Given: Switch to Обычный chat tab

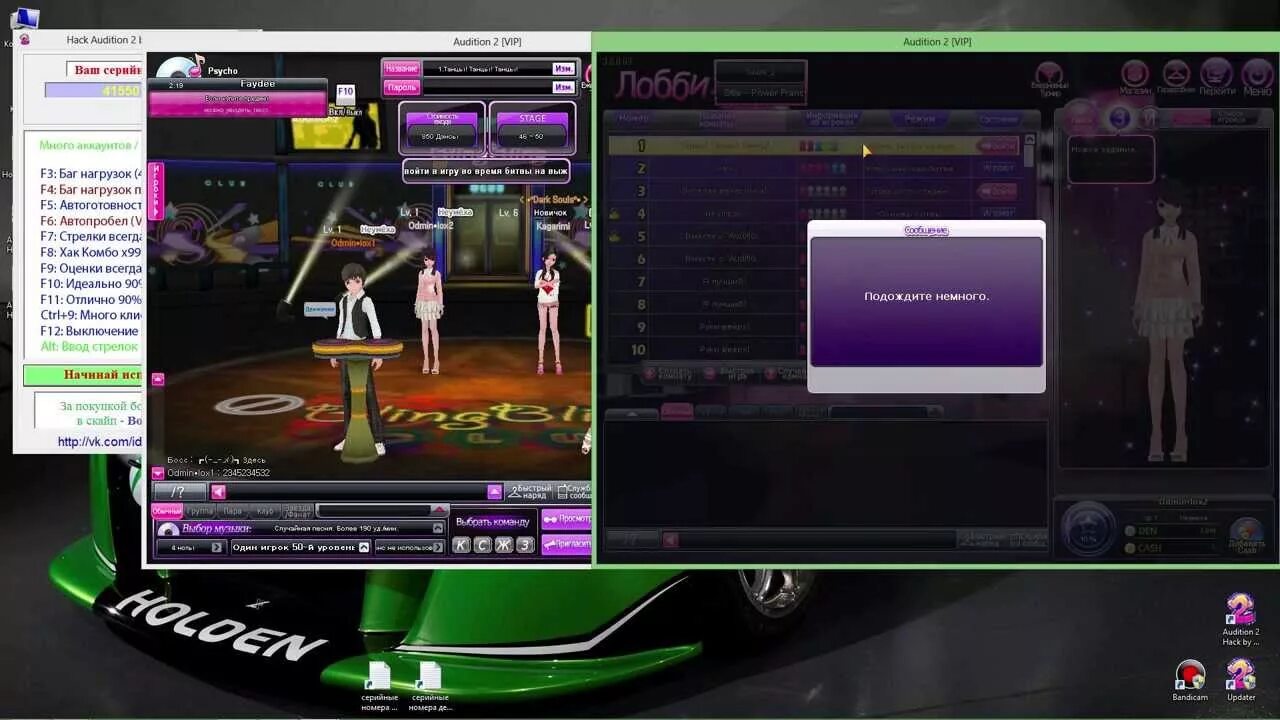Looking at the screenshot, I should point(167,511).
